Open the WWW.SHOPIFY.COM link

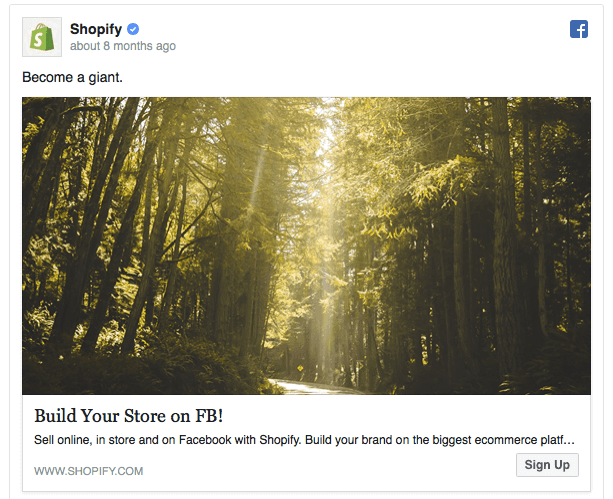point(89,471)
